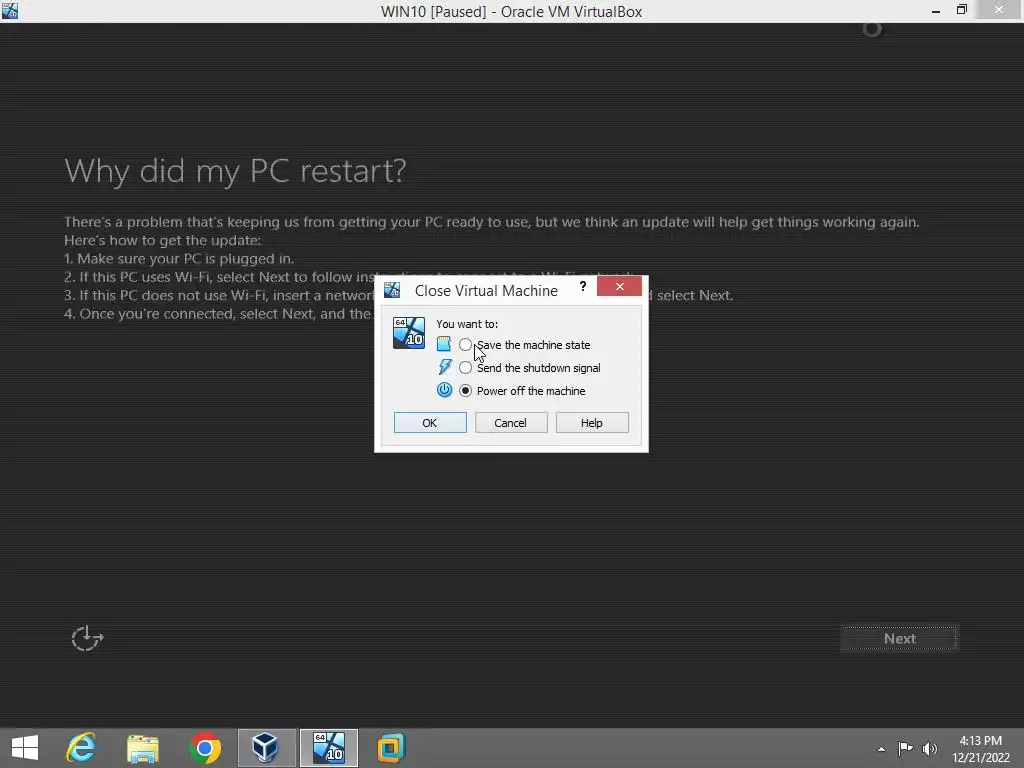Select Send the shutdown signal option
This screenshot has height=768, width=1024.
tap(465, 368)
